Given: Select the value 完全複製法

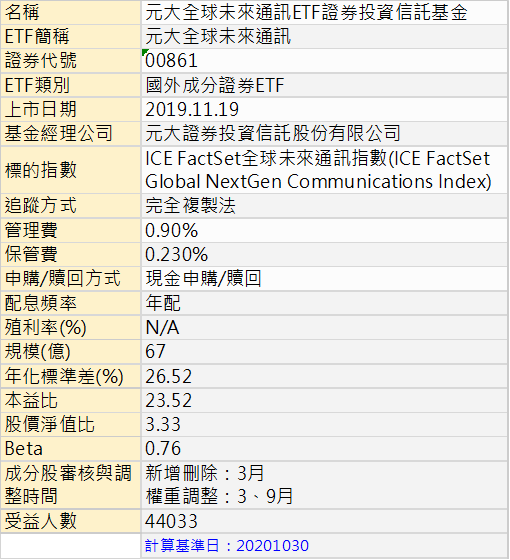Looking at the screenshot, I should [190, 206].
